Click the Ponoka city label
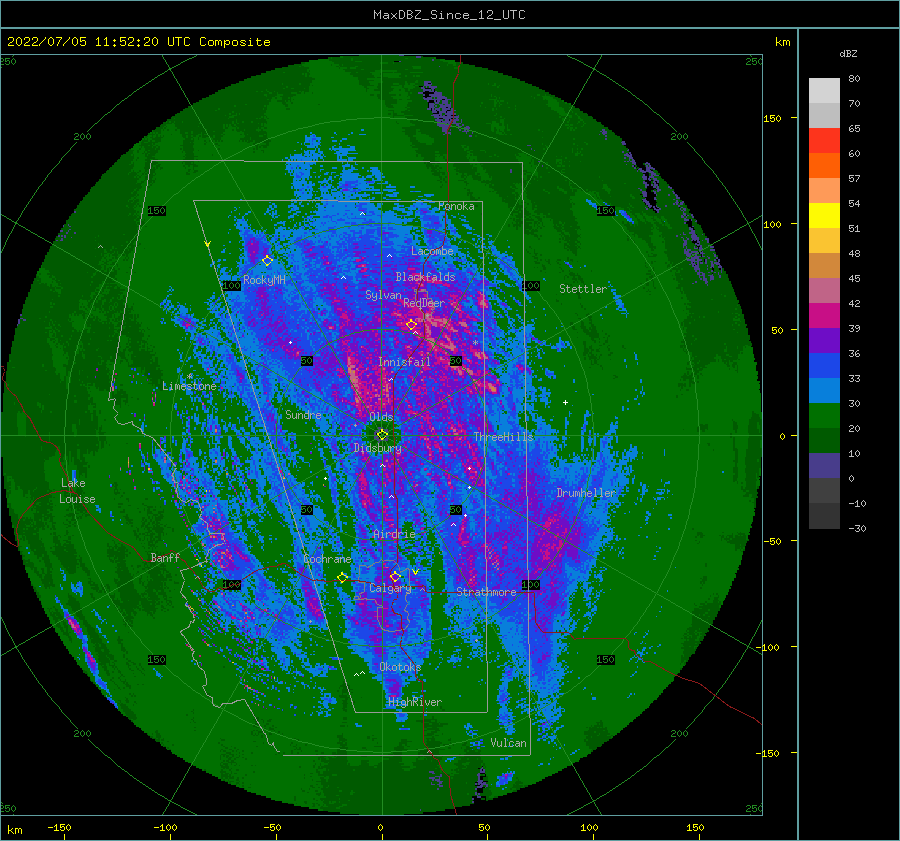 456,206
